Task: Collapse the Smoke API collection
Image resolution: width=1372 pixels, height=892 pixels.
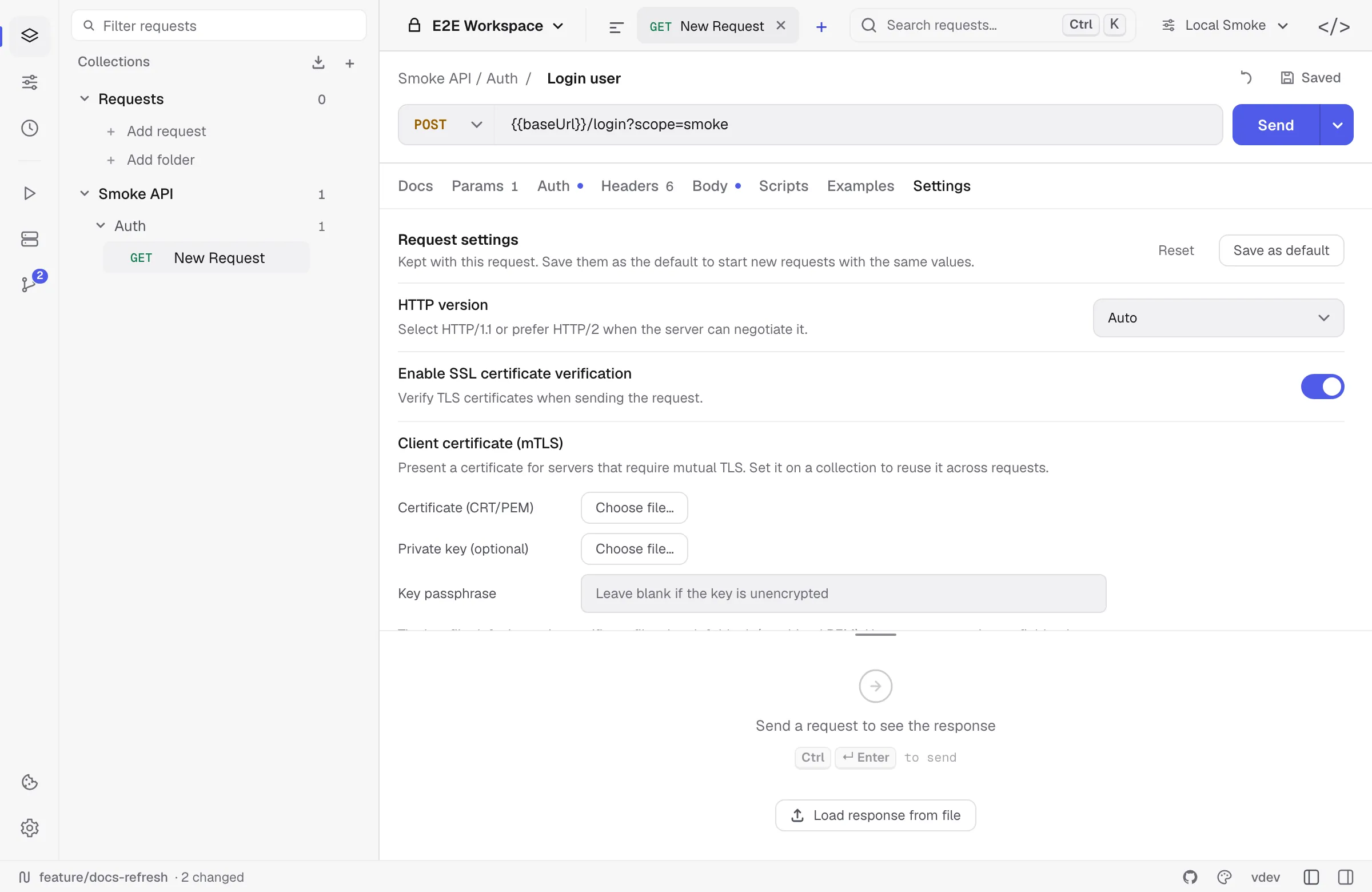Action: (84, 193)
